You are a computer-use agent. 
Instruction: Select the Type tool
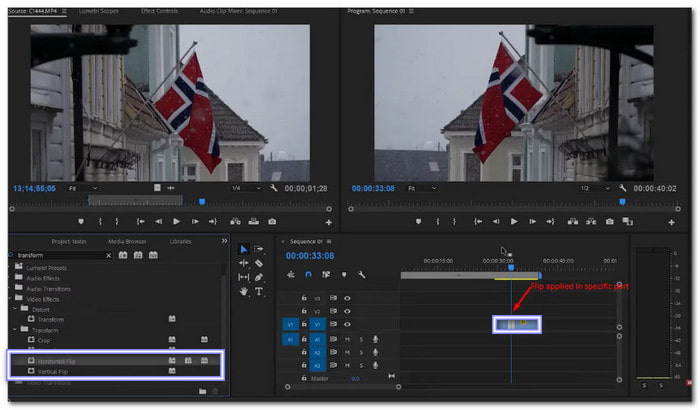259,291
